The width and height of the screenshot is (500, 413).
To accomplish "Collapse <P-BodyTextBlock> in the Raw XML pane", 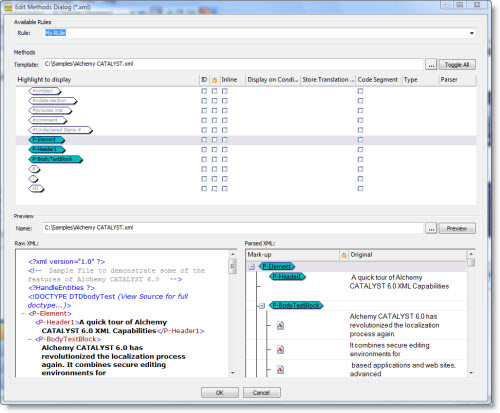I will point(29,339).
